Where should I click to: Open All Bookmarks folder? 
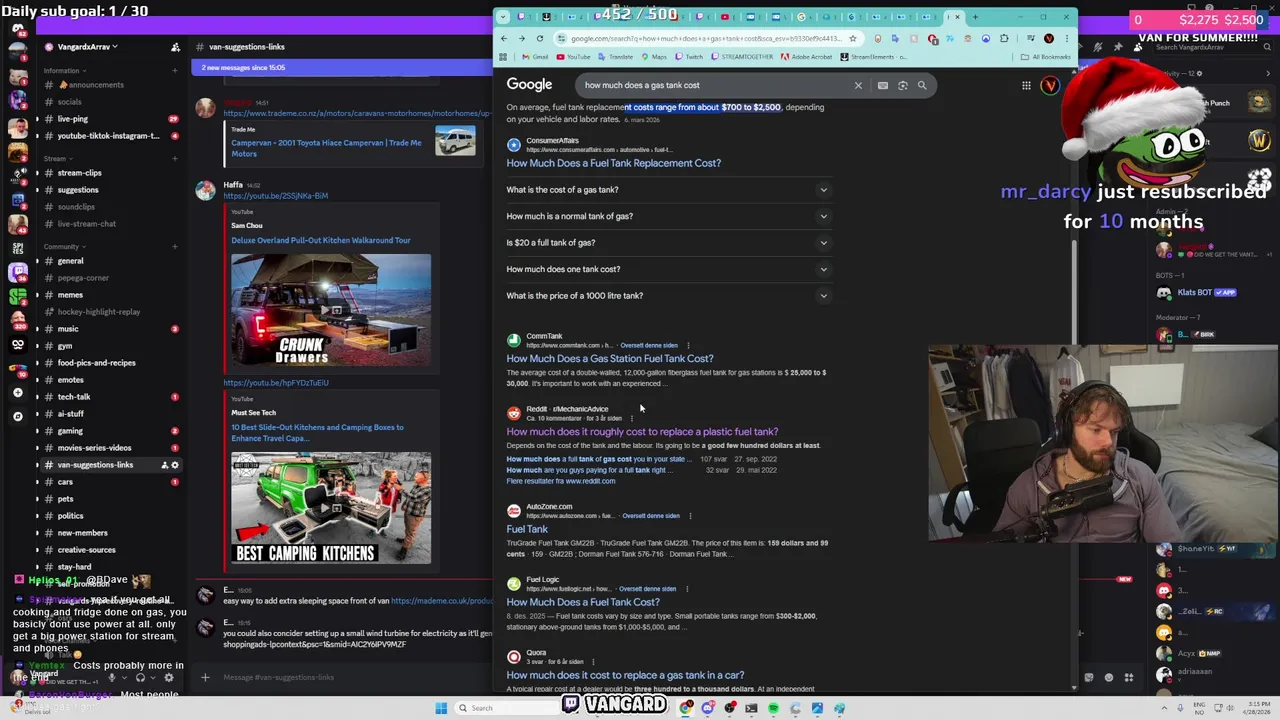1046,57
